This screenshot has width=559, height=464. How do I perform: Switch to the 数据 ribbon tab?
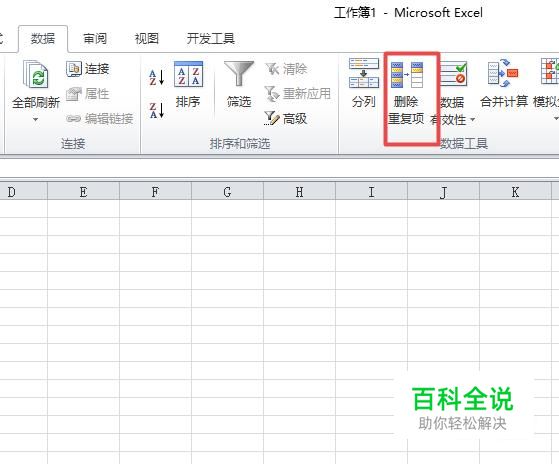pyautogui.click(x=43, y=38)
